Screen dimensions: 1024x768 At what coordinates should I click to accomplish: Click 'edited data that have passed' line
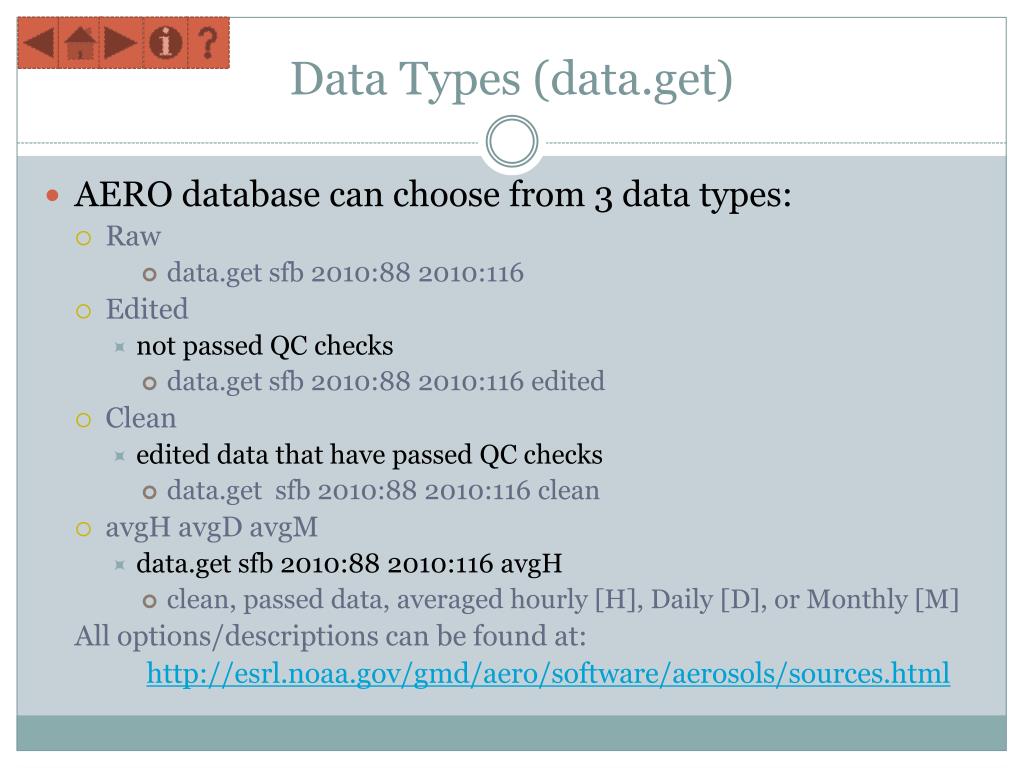(x=369, y=455)
